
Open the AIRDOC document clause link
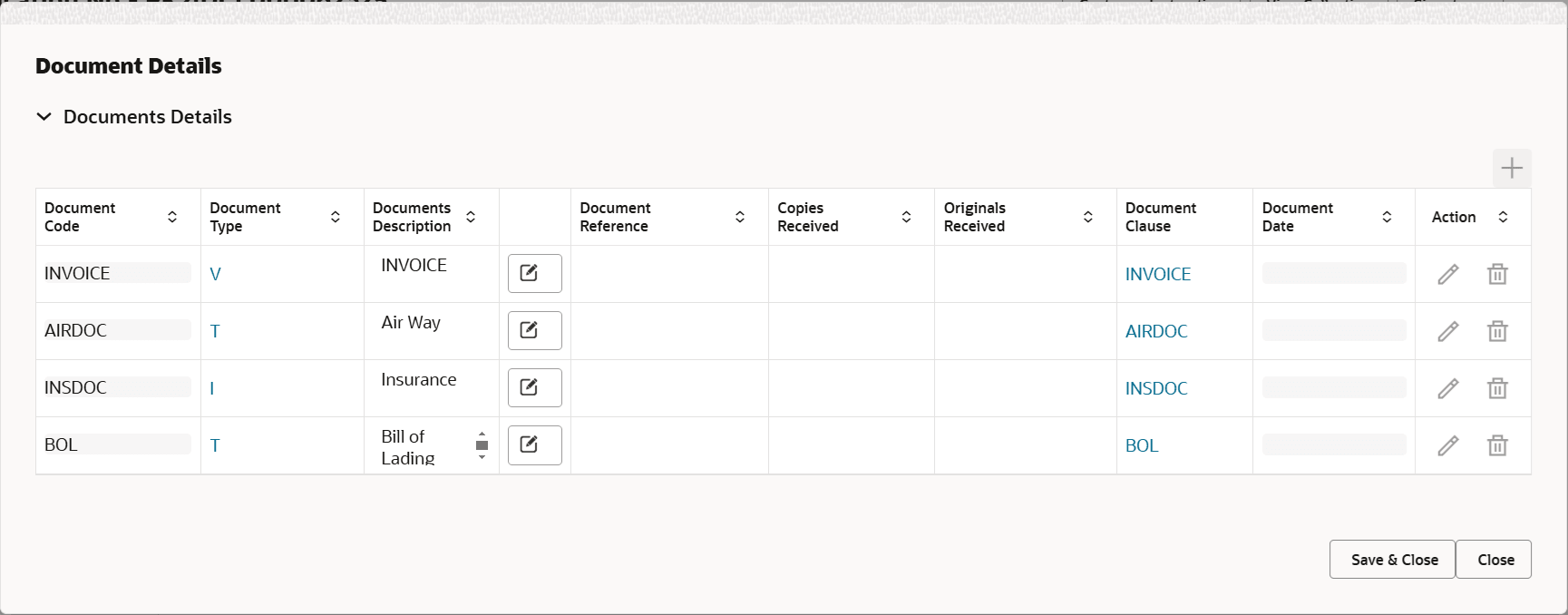click(x=1156, y=331)
